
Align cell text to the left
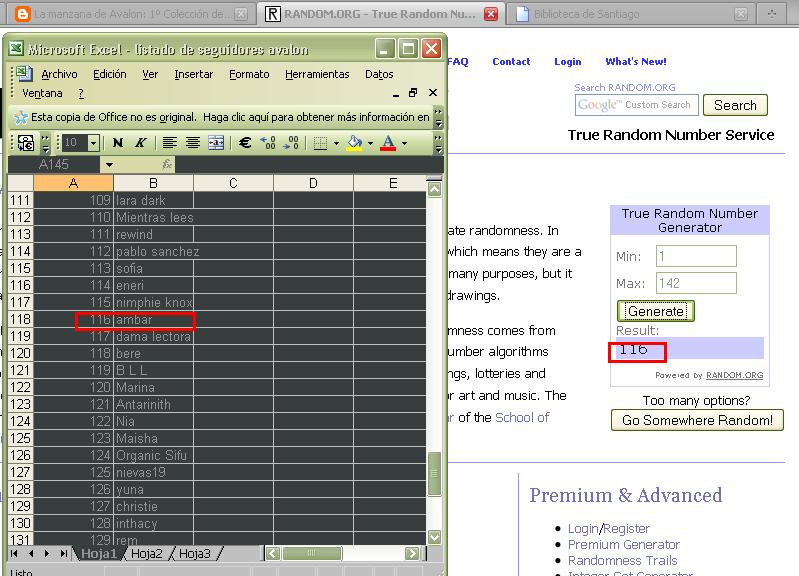coord(170,143)
